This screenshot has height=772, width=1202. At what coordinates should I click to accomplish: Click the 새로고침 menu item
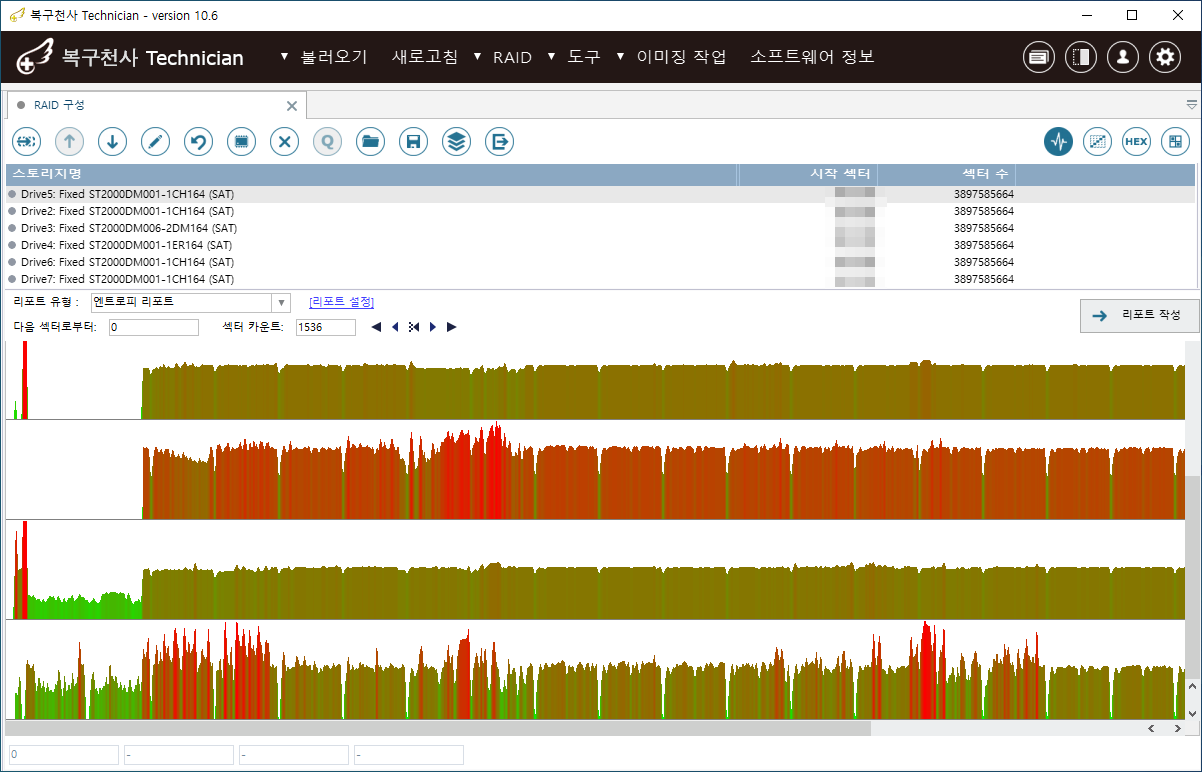click(x=425, y=57)
